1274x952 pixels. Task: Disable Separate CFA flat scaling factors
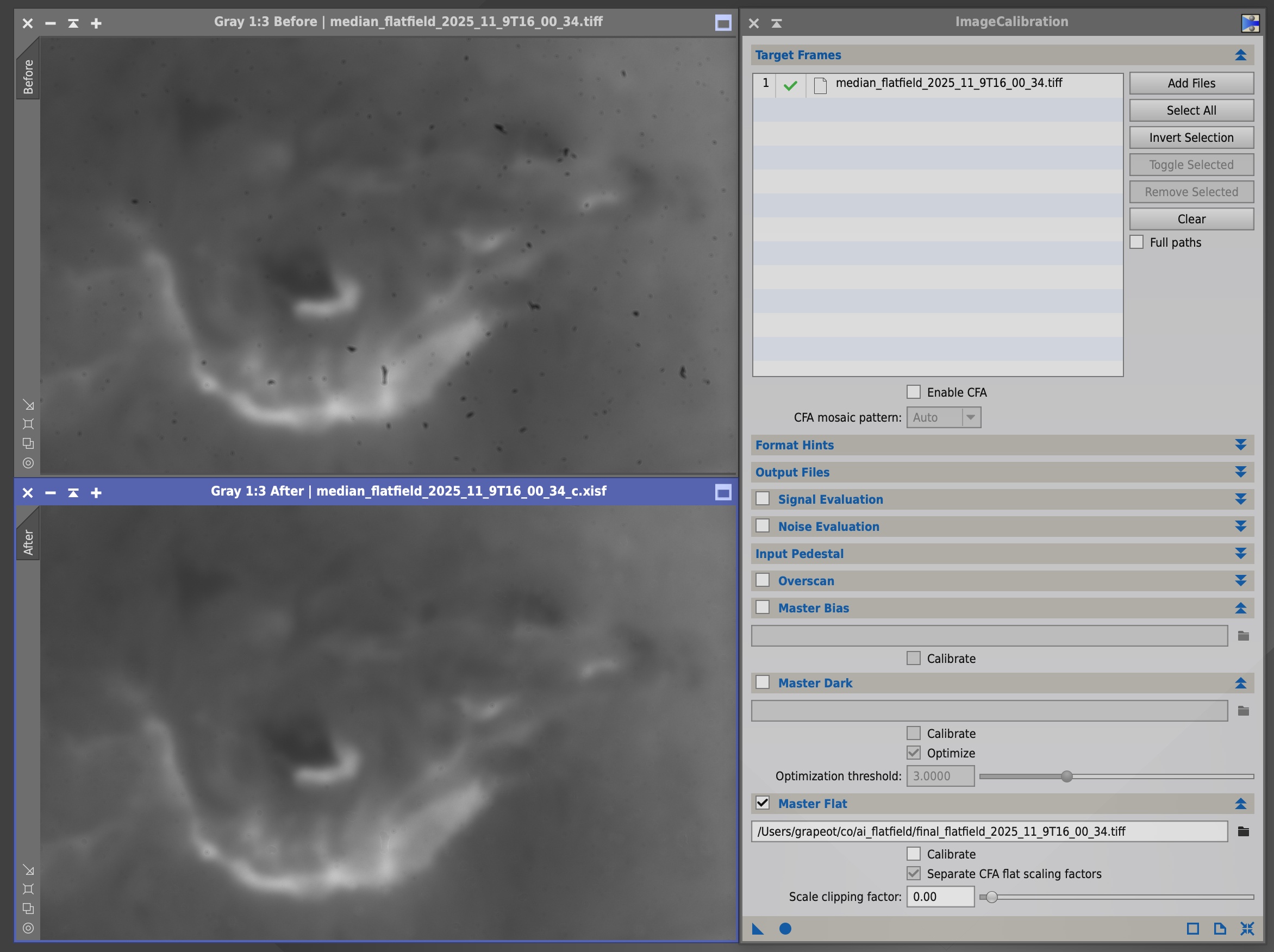click(914, 873)
